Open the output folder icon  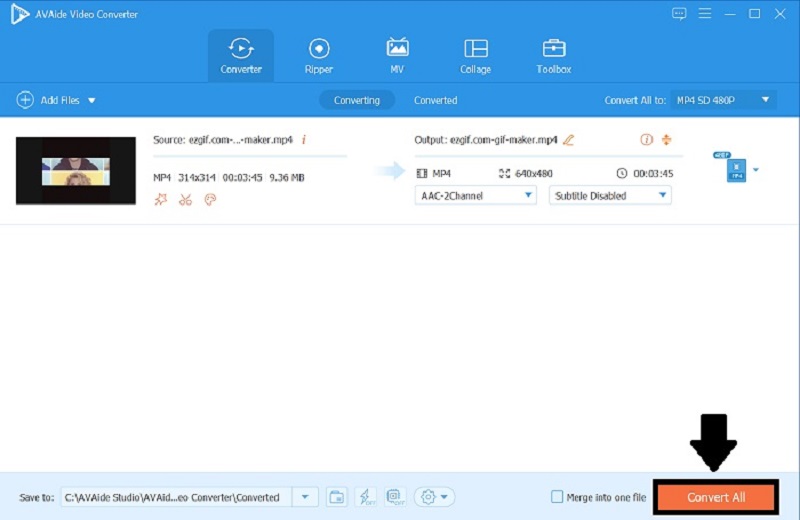337,497
